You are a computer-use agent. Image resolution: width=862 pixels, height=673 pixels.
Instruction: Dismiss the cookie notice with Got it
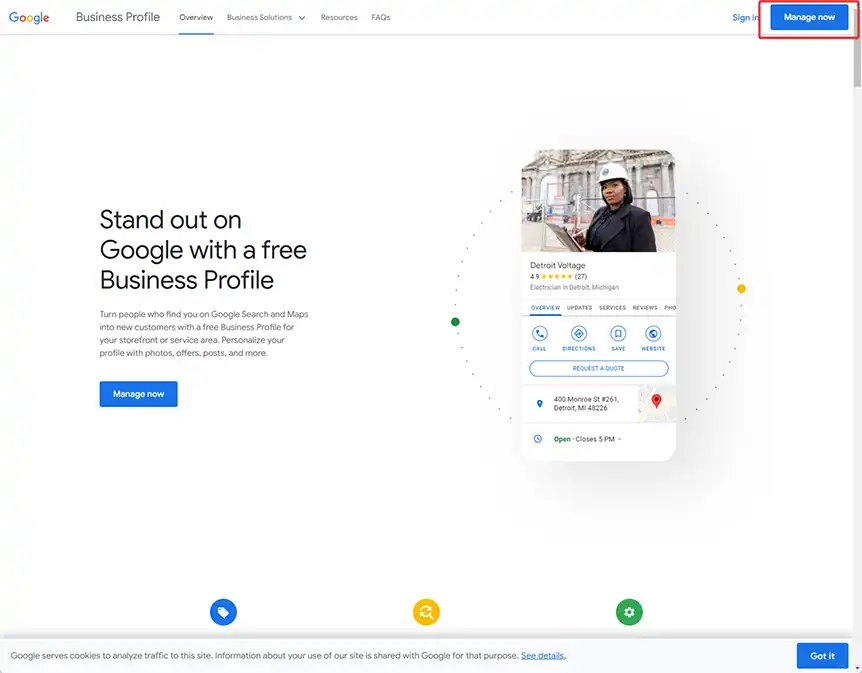tap(822, 655)
